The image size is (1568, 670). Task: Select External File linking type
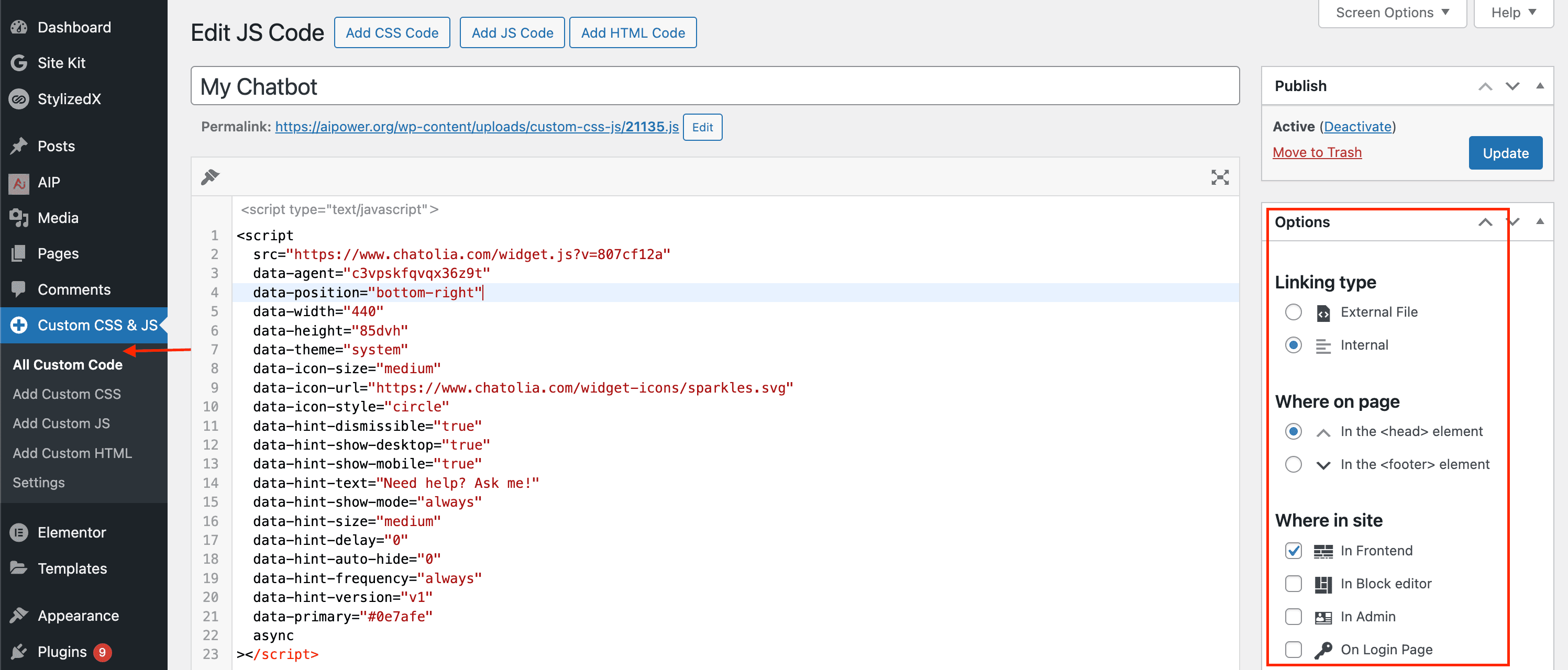(x=1293, y=312)
